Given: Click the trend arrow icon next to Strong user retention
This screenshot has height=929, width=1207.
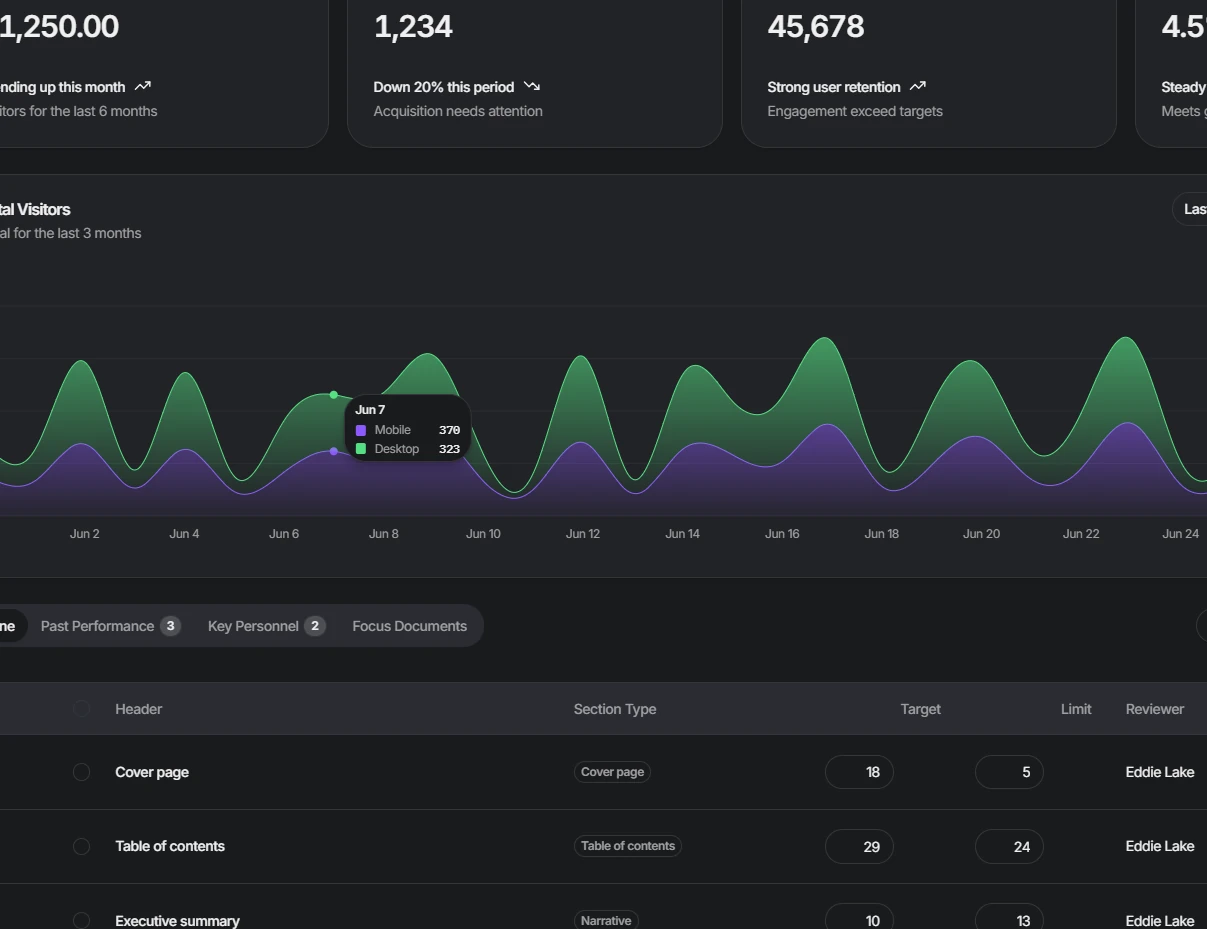Looking at the screenshot, I should (x=918, y=86).
